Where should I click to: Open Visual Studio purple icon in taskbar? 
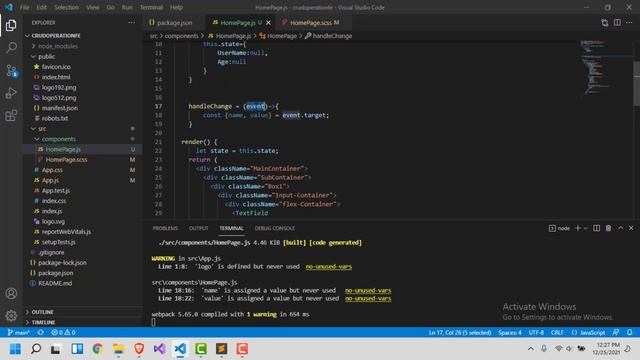click(160, 349)
